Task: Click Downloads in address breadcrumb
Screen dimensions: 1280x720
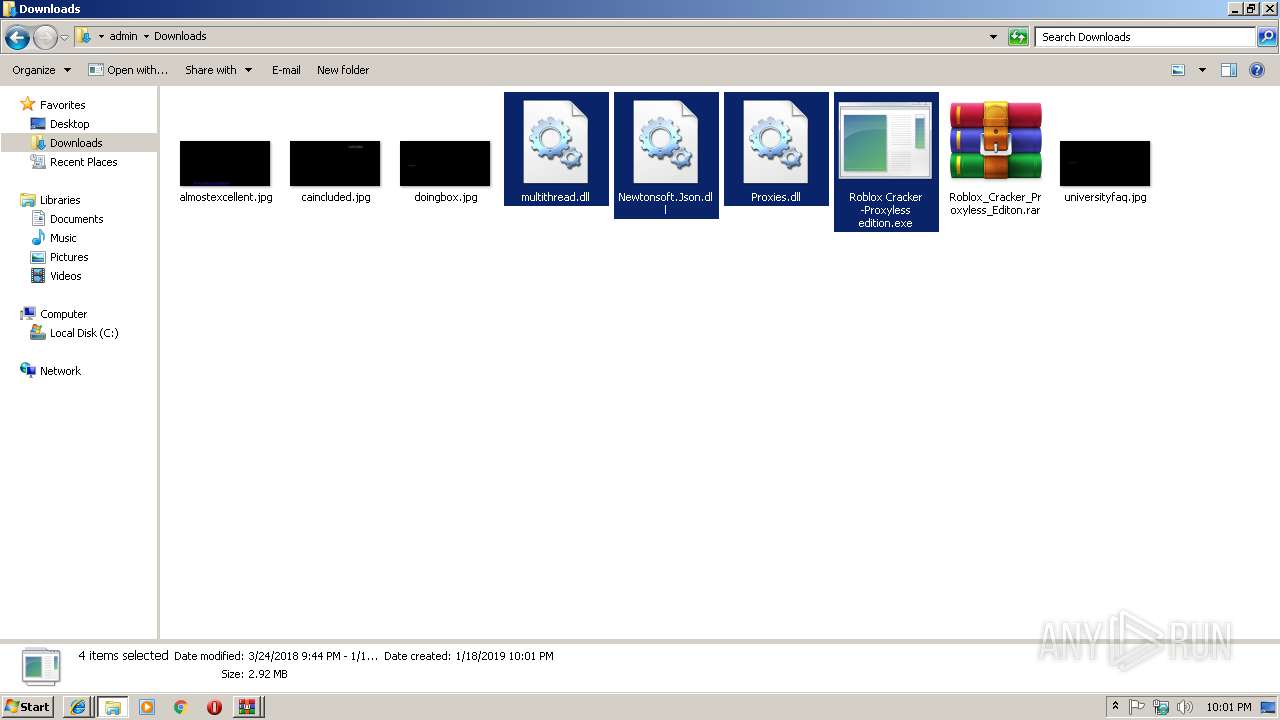Action: (x=180, y=36)
